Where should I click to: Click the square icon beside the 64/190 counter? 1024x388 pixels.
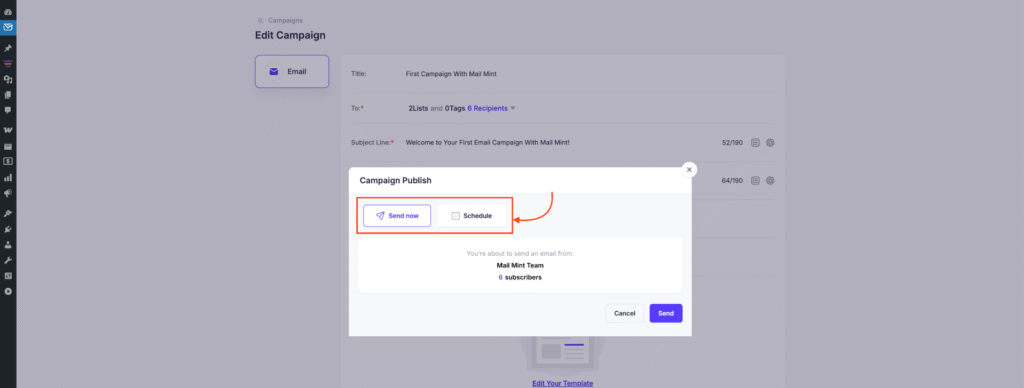pyautogui.click(x=755, y=181)
